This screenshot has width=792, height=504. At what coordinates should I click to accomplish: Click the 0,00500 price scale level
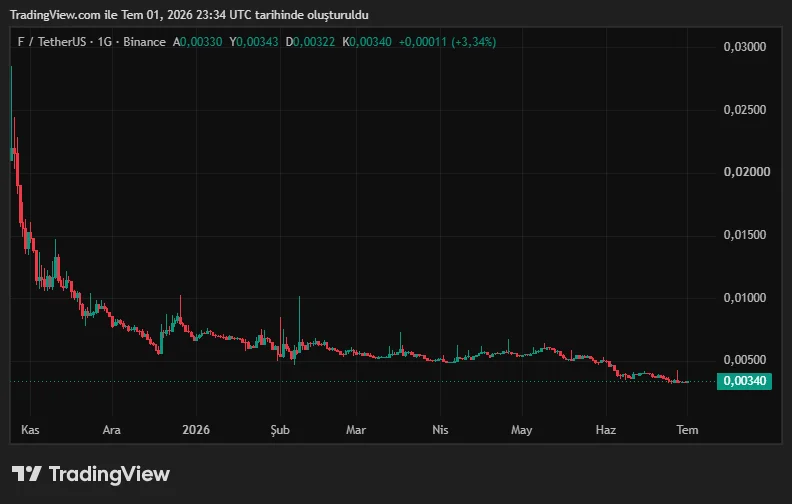pos(745,360)
